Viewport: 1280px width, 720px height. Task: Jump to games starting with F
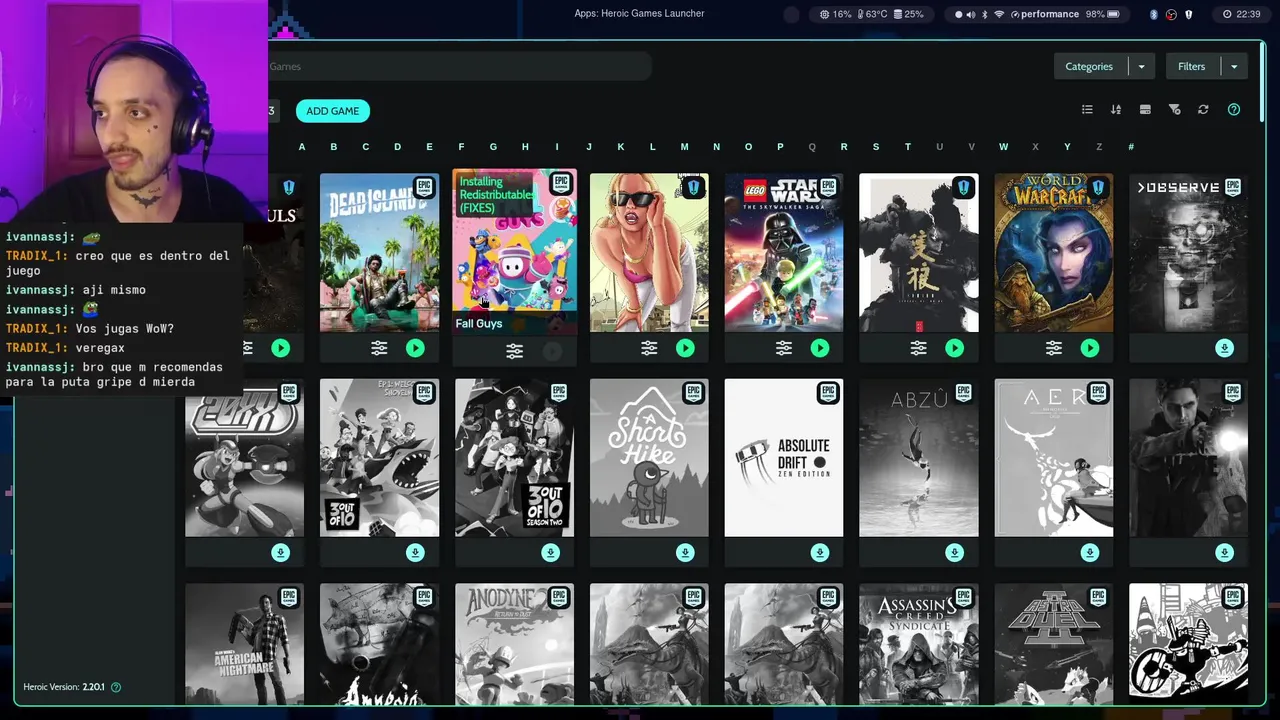(461, 147)
